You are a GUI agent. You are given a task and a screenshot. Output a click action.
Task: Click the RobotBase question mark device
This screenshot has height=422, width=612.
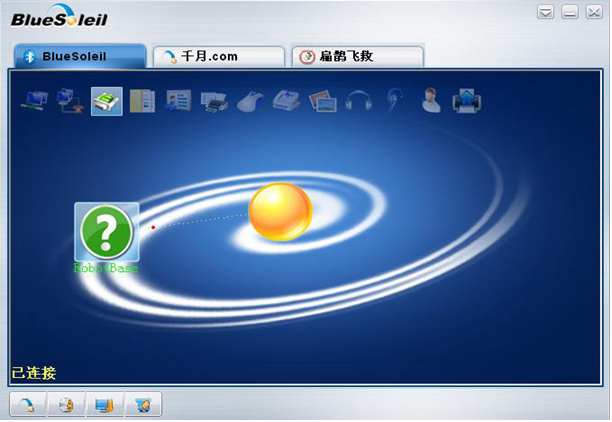(106, 232)
